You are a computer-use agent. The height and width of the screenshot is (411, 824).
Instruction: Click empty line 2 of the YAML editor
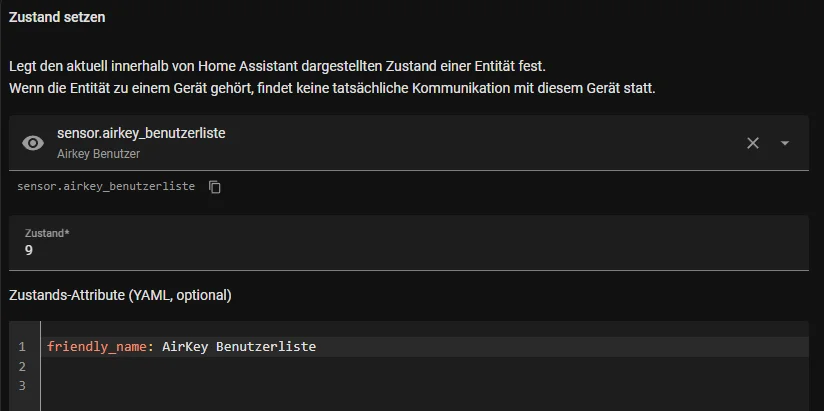click(x=425, y=366)
